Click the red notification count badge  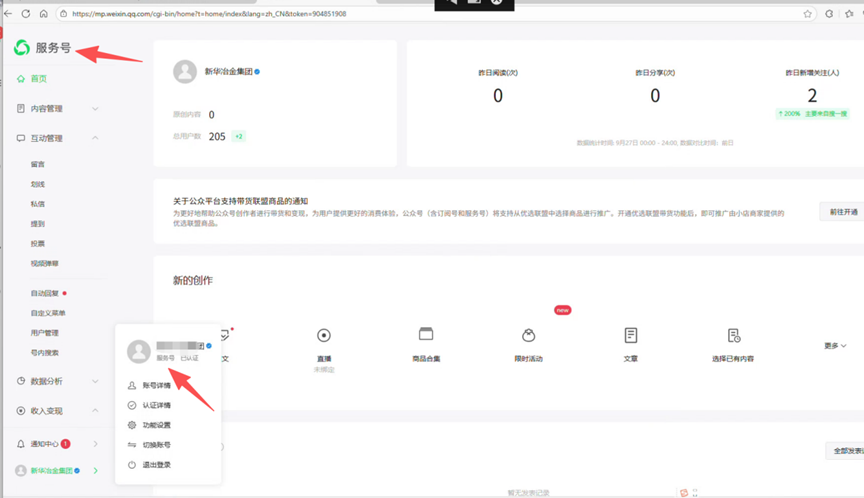66,443
